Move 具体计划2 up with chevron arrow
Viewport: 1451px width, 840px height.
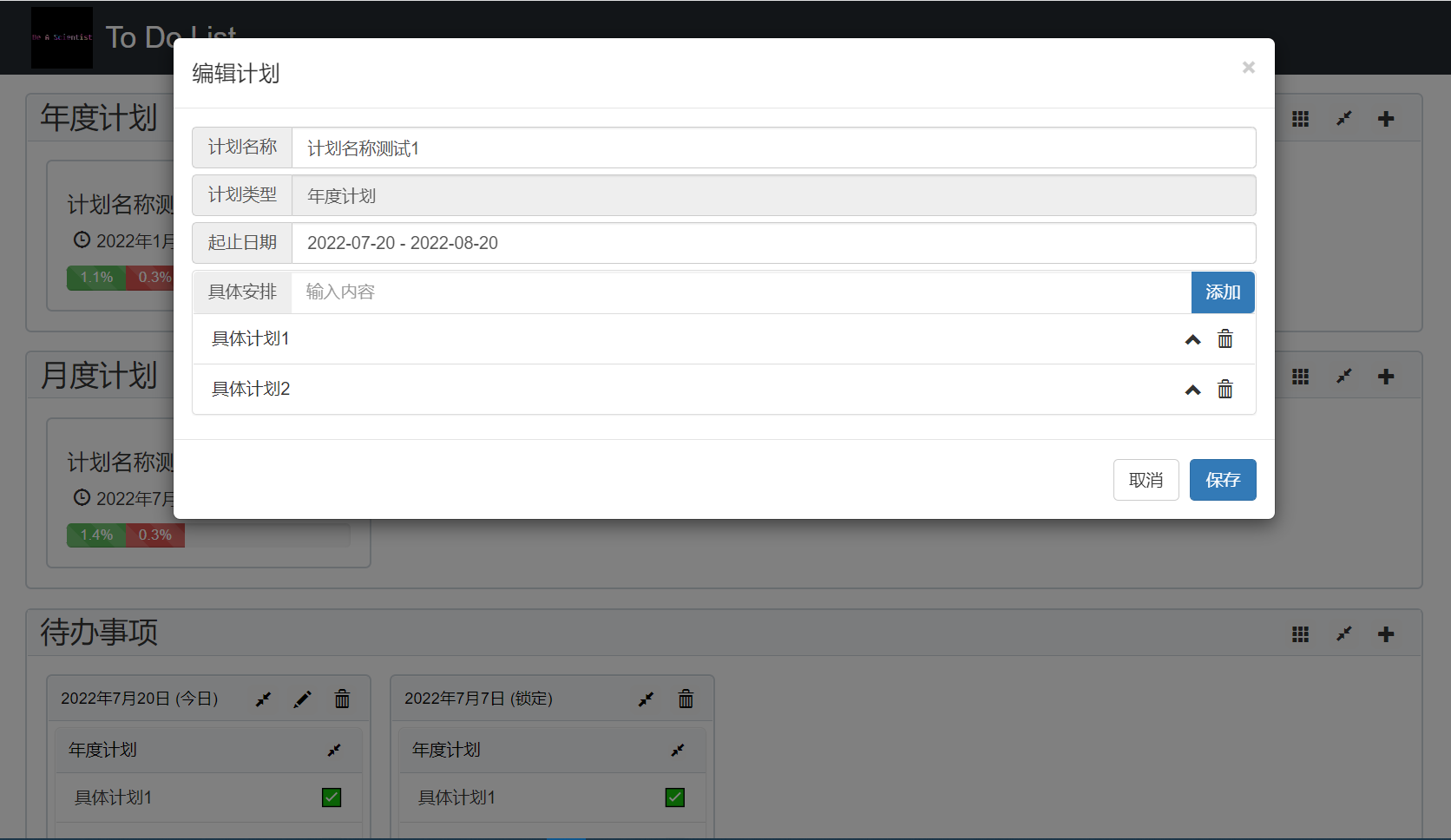pyautogui.click(x=1192, y=390)
